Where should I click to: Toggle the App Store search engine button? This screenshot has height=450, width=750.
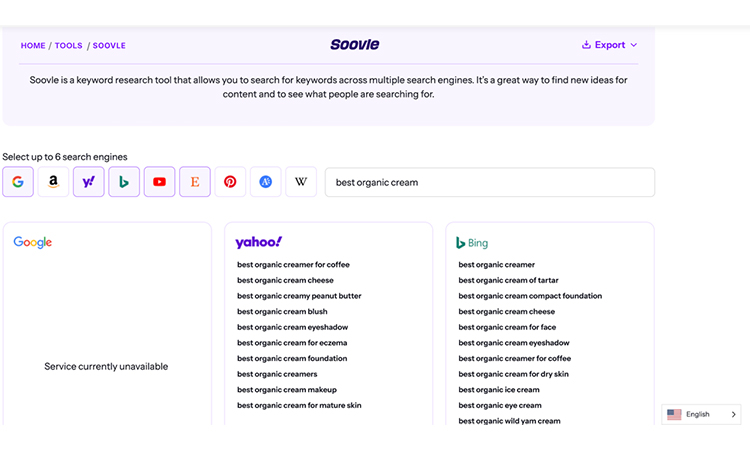265,182
